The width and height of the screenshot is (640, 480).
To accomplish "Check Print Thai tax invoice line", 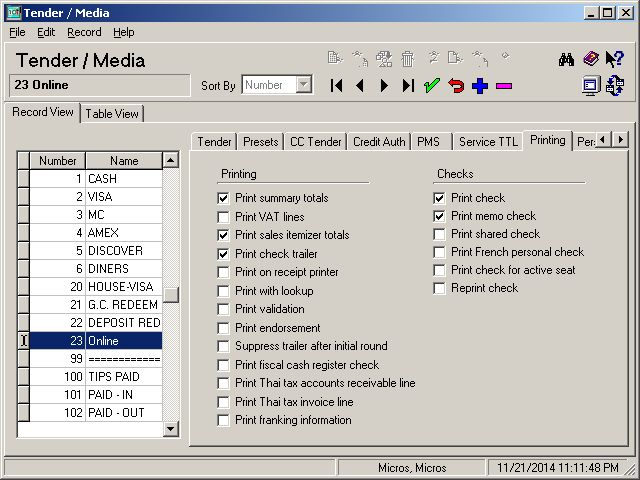I will tap(223, 402).
